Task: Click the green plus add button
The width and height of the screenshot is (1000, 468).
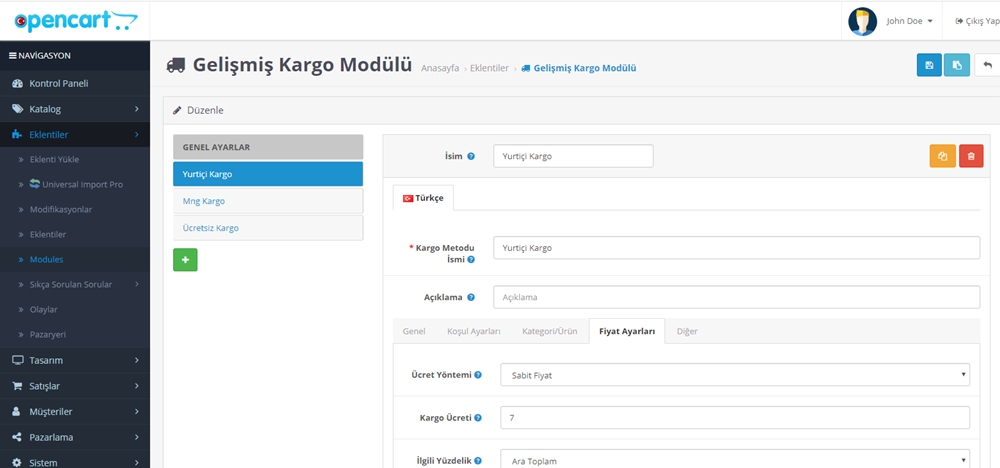Action: pos(185,260)
